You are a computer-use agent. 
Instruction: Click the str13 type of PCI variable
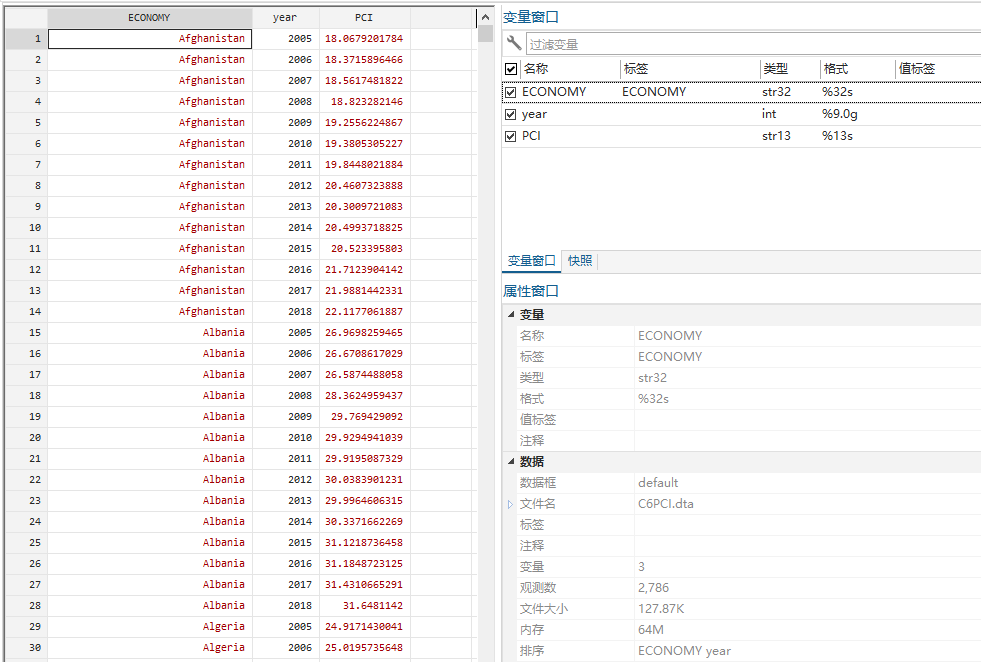point(776,136)
